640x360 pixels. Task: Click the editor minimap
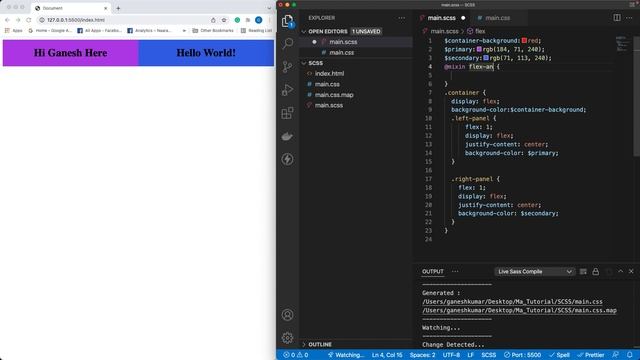pyautogui.click(x=623, y=44)
